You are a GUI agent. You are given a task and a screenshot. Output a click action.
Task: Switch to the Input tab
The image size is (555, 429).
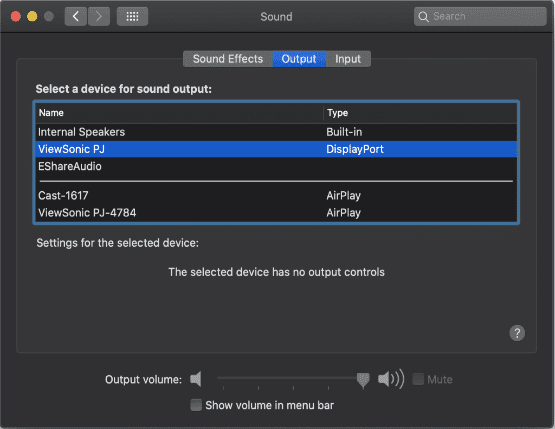tap(348, 59)
